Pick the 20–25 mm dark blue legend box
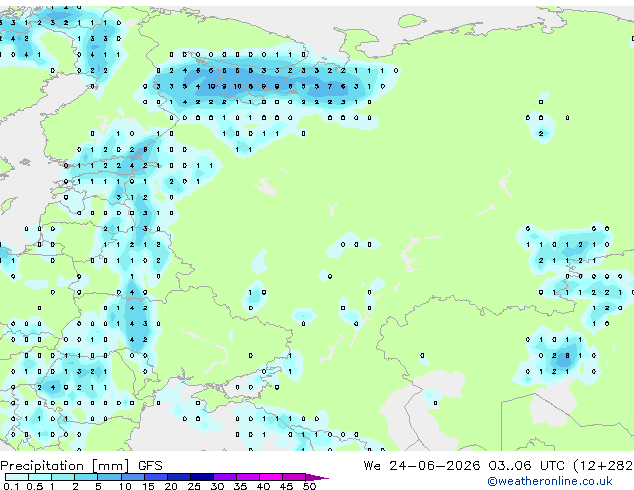This screenshot has width=634, height=490. (x=178, y=477)
